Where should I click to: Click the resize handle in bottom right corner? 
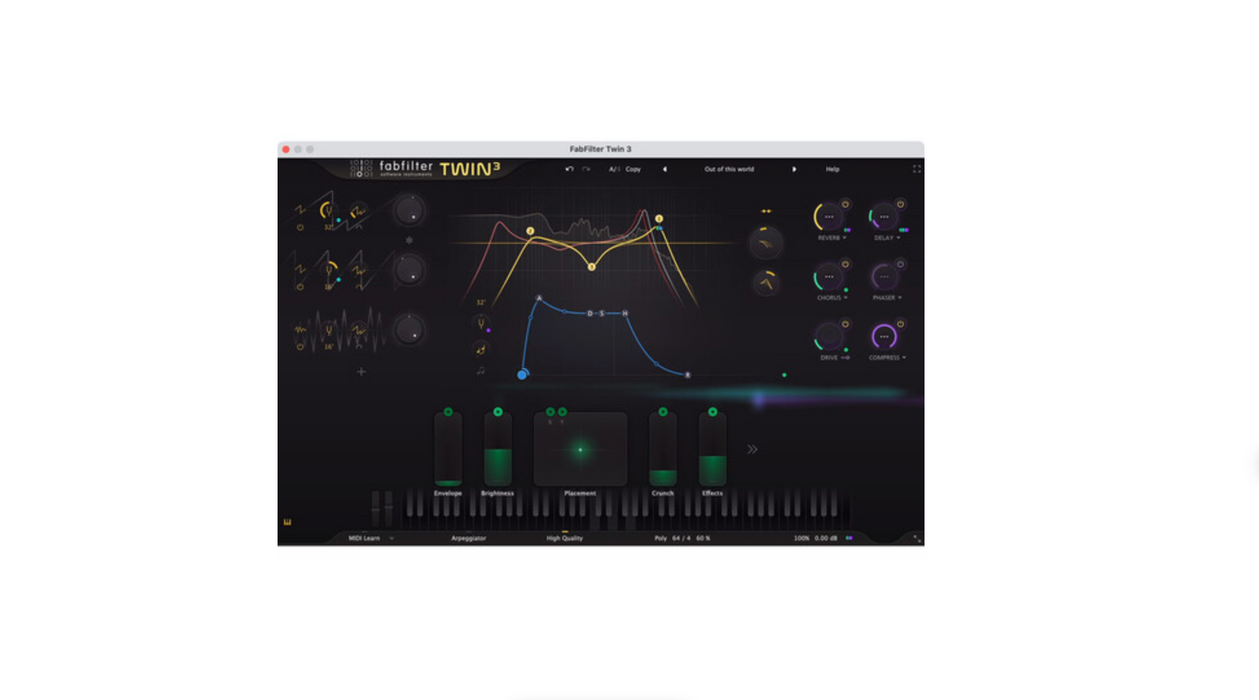tap(916, 538)
